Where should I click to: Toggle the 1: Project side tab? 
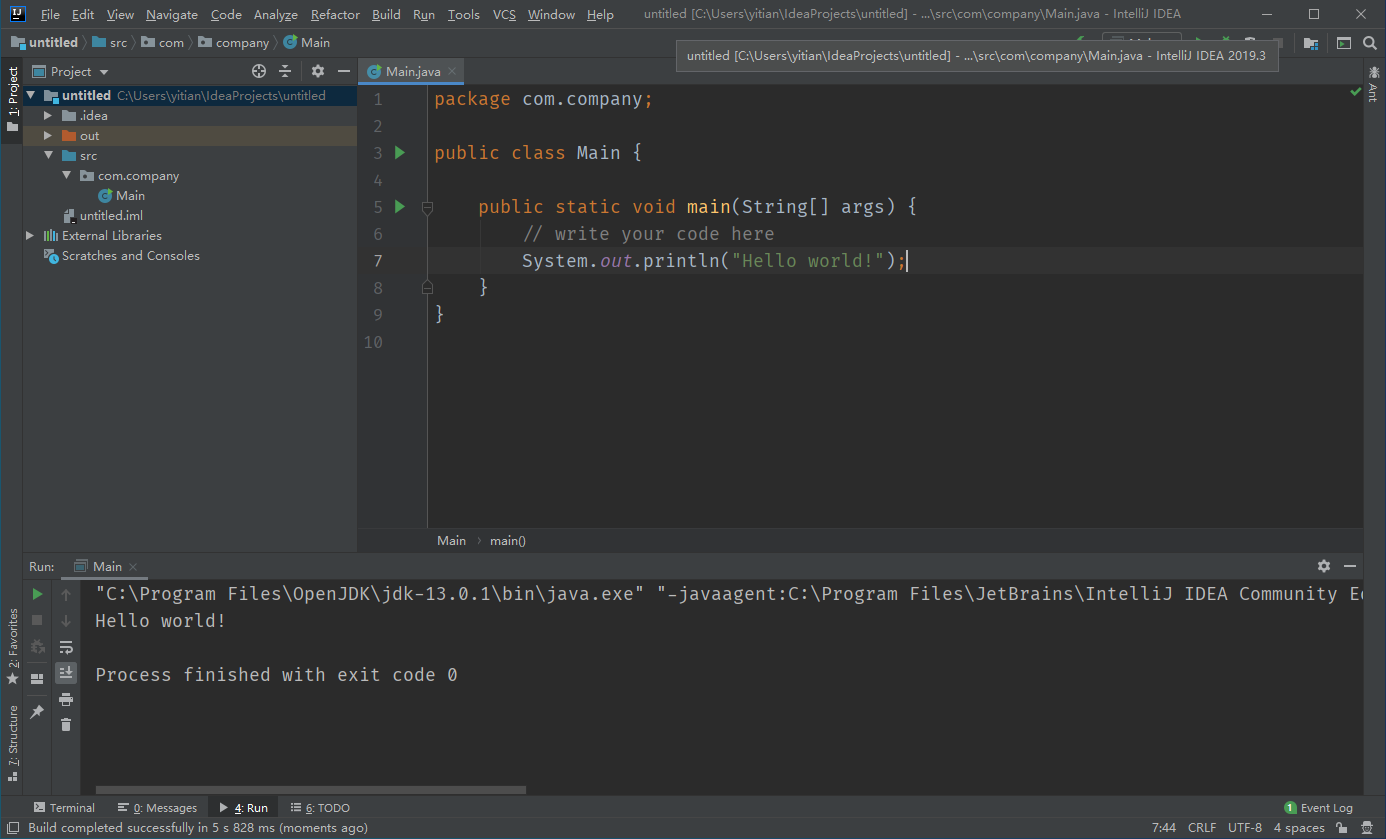pos(12,100)
